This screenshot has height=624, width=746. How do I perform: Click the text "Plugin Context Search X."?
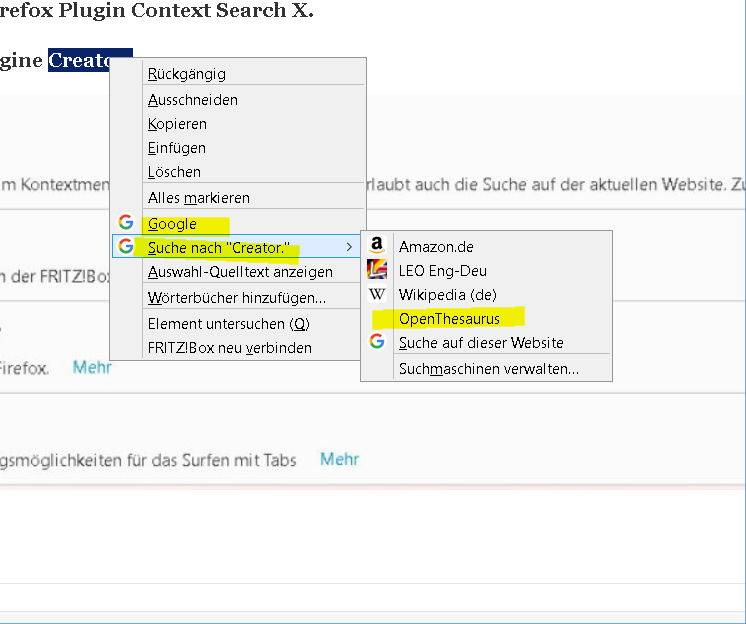tap(186, 10)
